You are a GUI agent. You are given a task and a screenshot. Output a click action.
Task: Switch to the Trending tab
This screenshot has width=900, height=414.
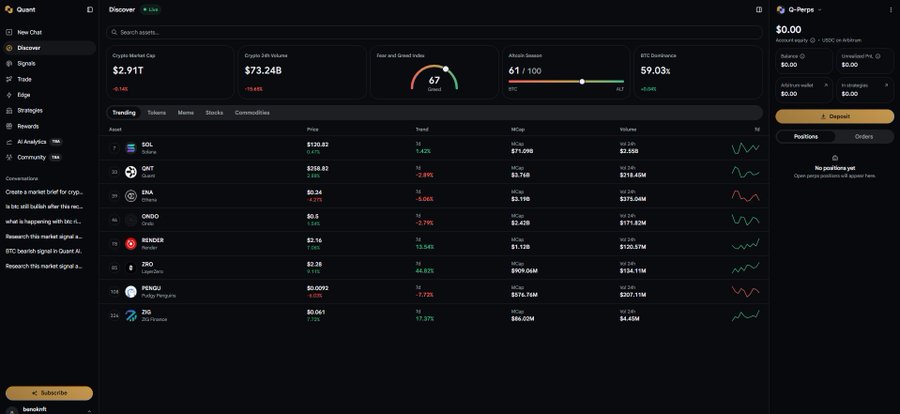click(x=124, y=113)
